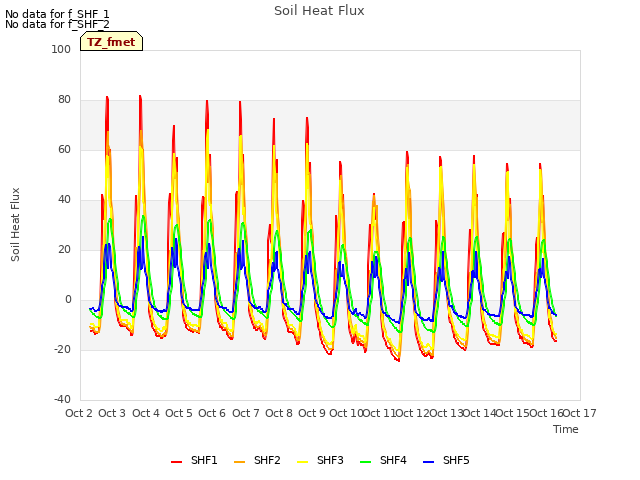Click the Oct 7 x-axis tick label
The width and height of the screenshot is (640, 480).
pos(246,413)
